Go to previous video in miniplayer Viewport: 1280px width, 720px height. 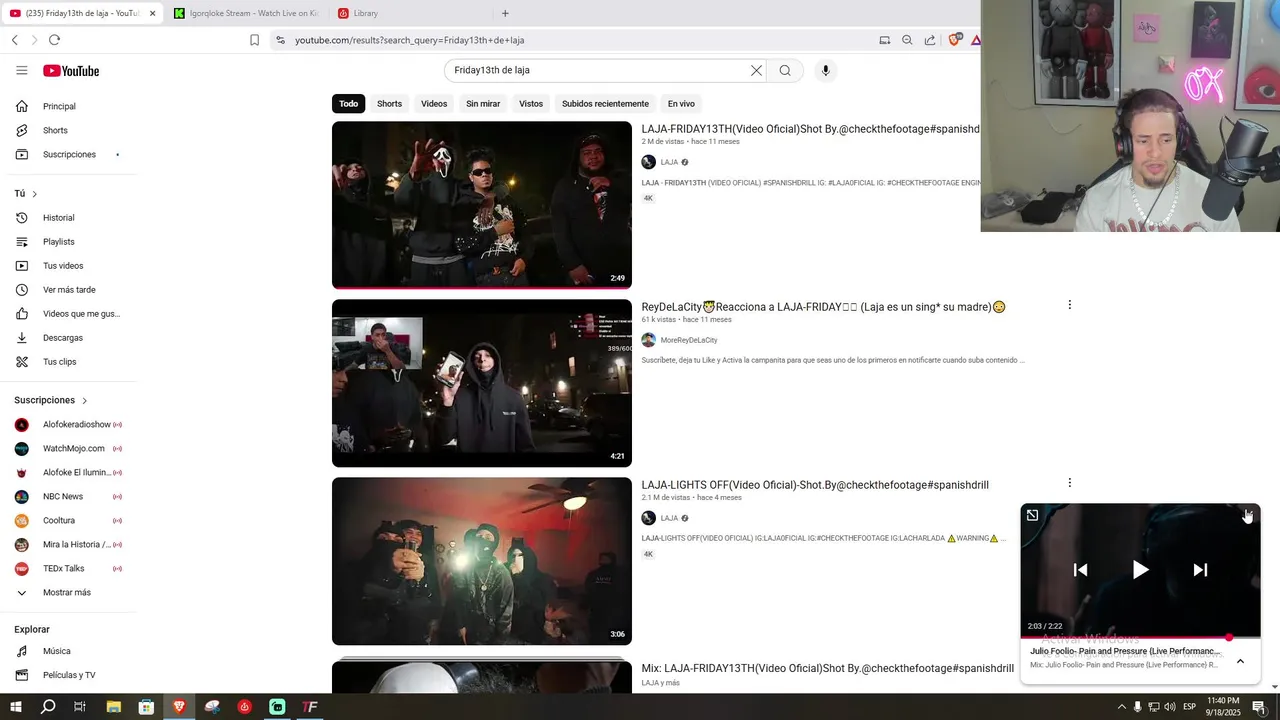pyautogui.click(x=1080, y=570)
